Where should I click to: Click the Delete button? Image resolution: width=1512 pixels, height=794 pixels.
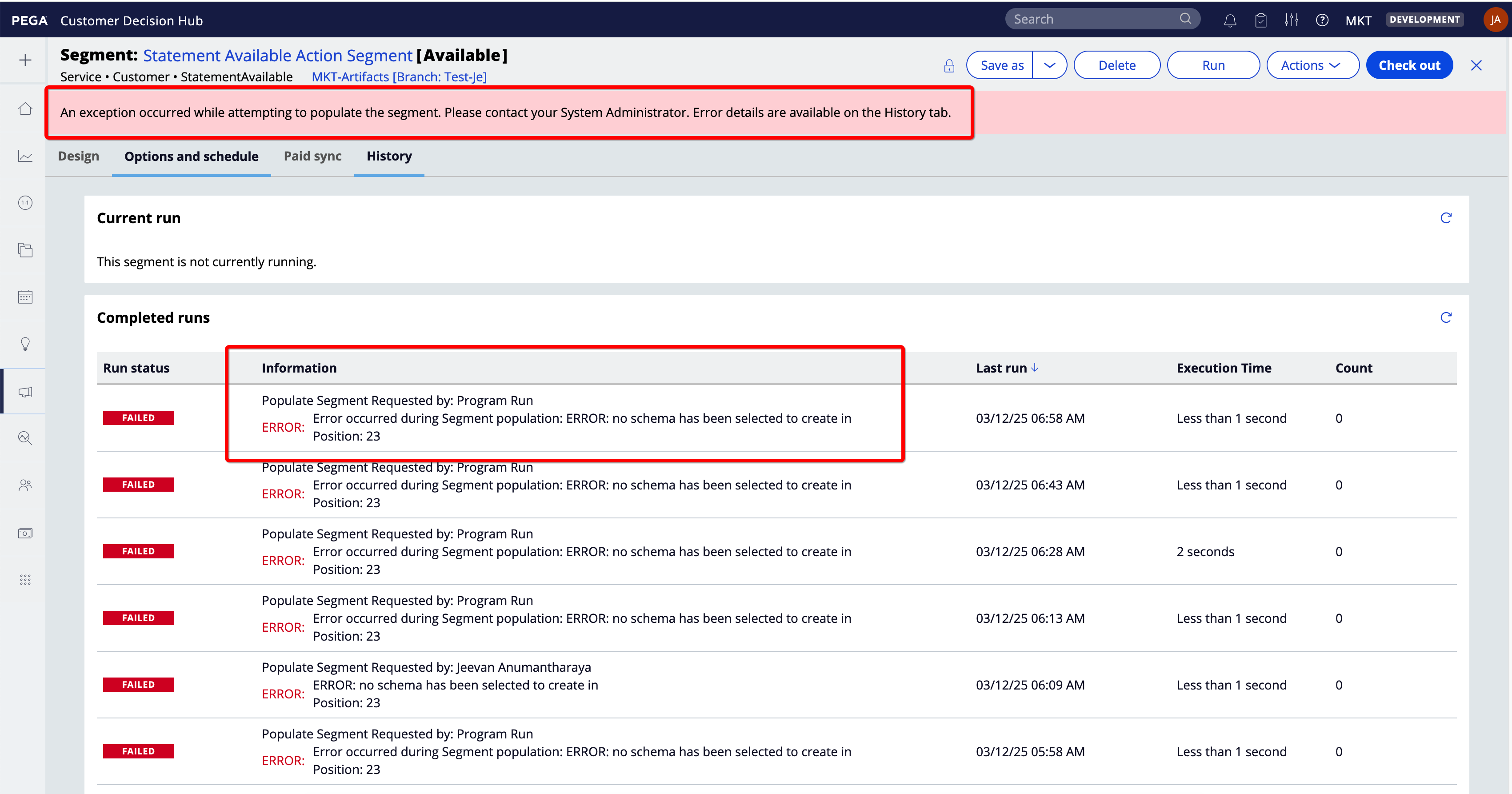coord(1117,65)
